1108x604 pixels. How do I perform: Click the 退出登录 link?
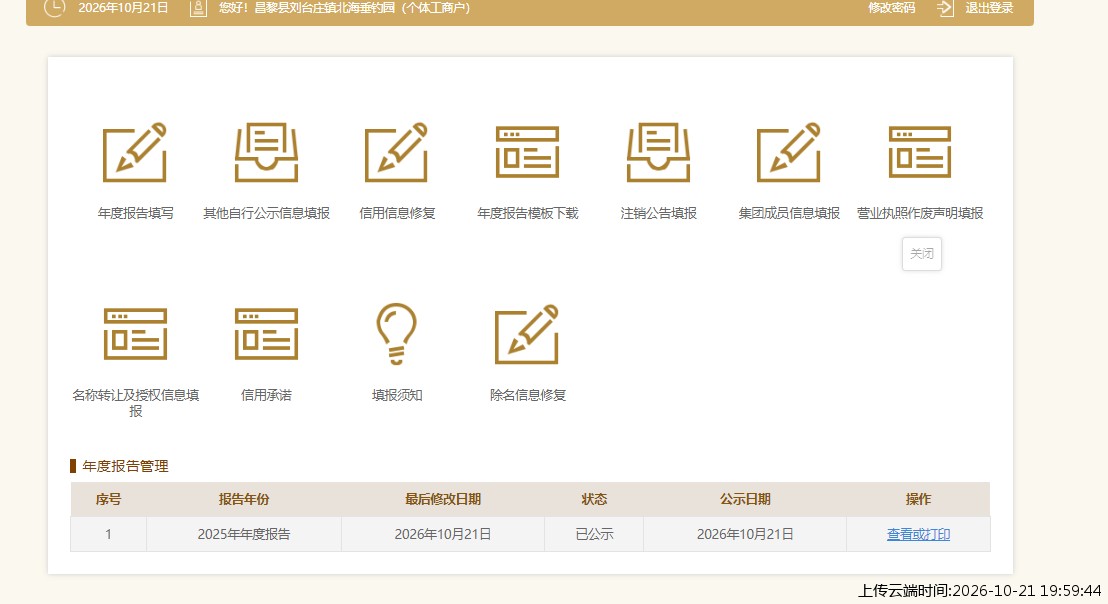[989, 8]
